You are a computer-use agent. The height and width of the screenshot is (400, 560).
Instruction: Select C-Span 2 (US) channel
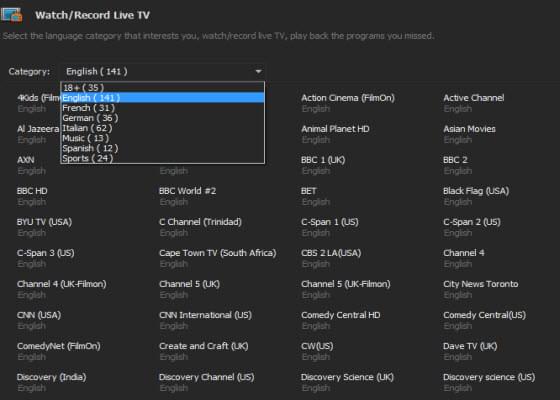(471, 222)
